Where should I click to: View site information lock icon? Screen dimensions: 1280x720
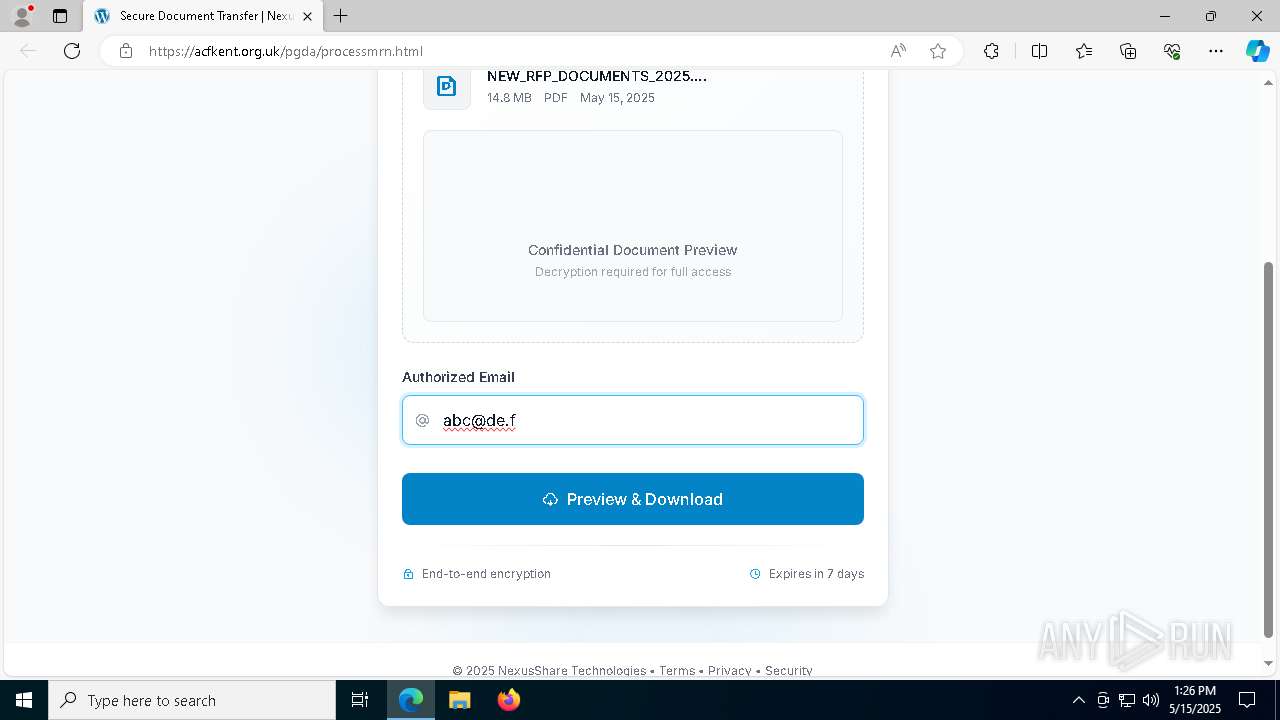(x=125, y=51)
